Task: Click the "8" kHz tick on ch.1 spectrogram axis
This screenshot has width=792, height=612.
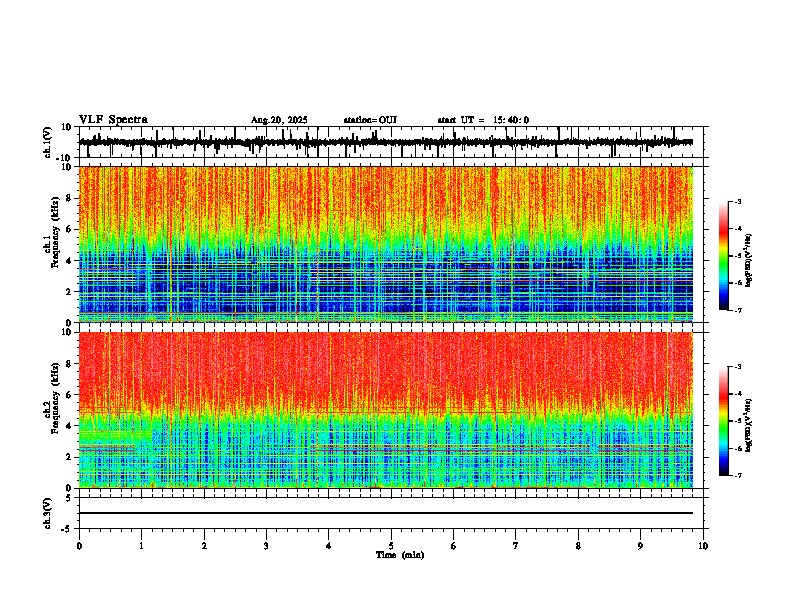Action: coord(70,198)
